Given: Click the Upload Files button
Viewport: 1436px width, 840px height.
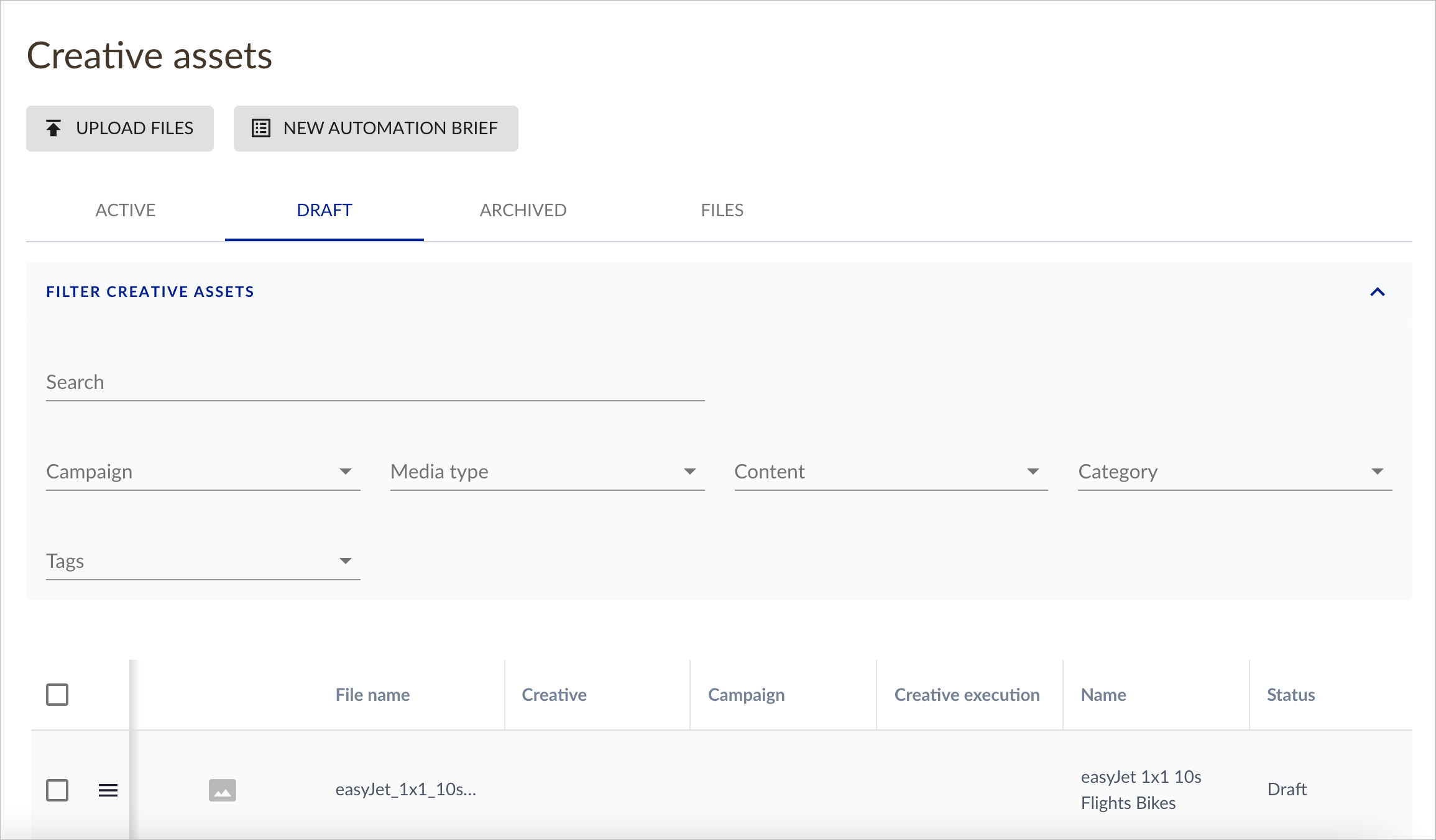Looking at the screenshot, I should pos(120,129).
